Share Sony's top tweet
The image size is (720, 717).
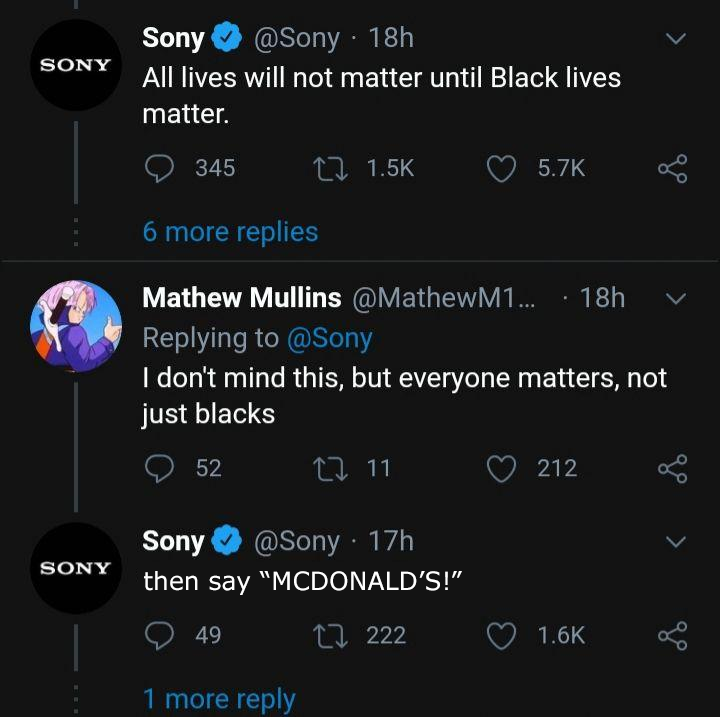(673, 169)
